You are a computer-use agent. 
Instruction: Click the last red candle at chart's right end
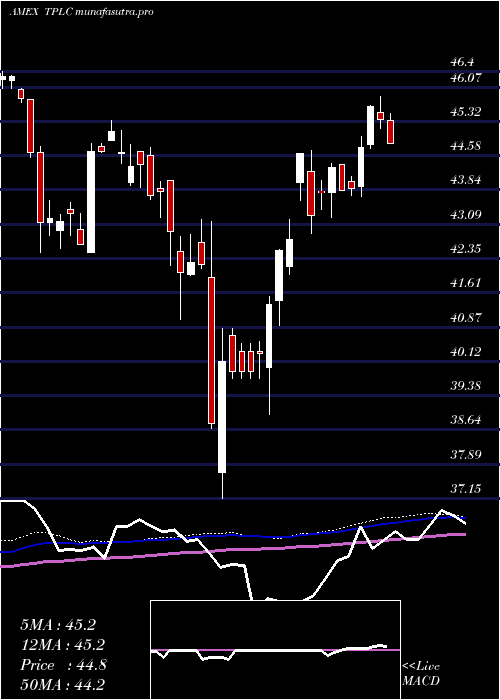391,132
